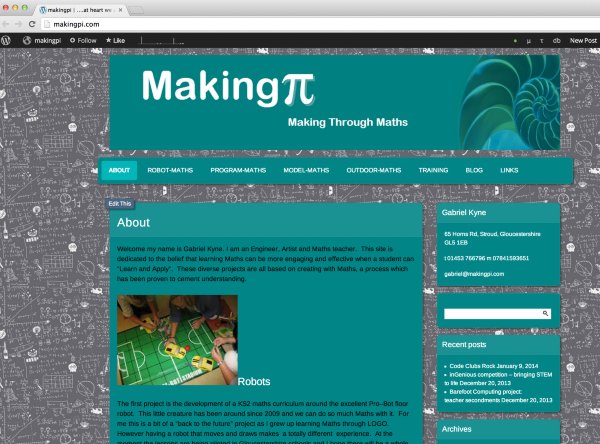Select the PROGRAM-MATHS navigation item
Screen dimensions: 600x444
238,170
